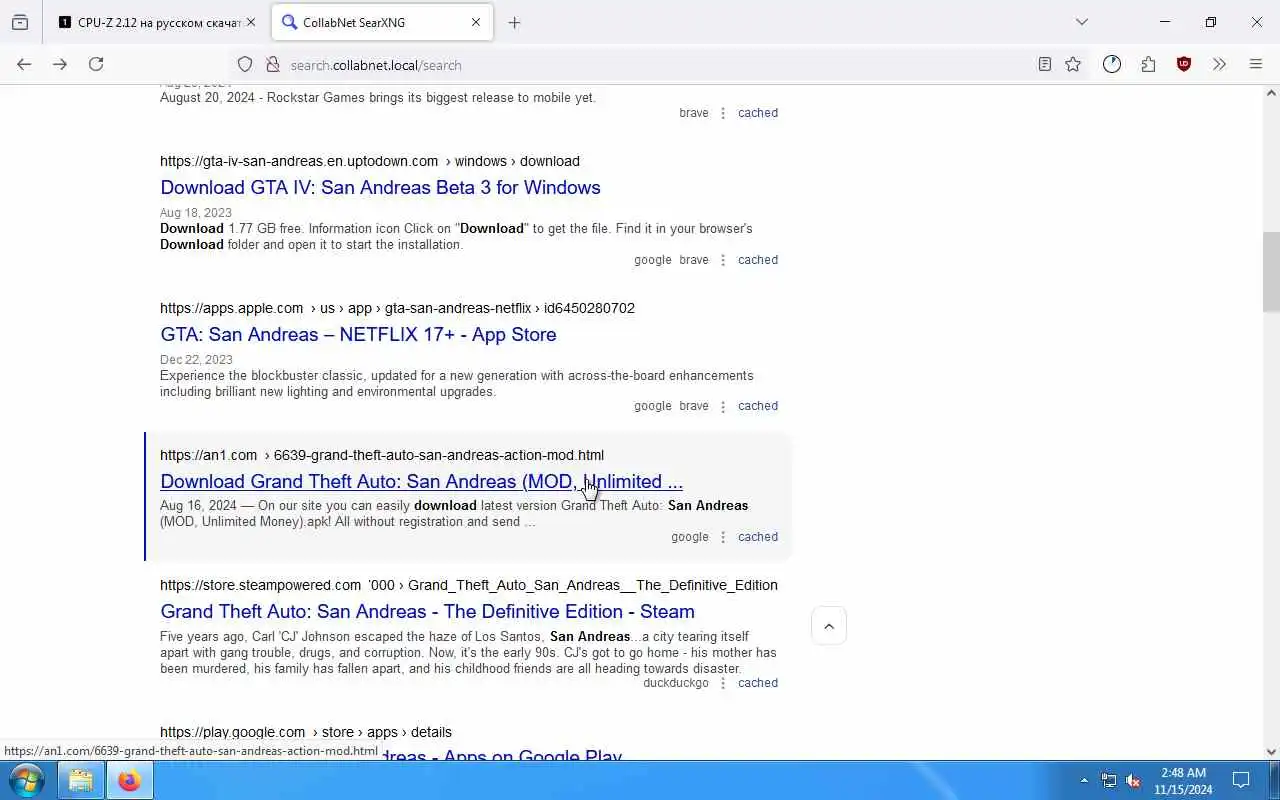Screen dimensions: 1280x800
Task: Open cached link of the Steam result
Action: pos(758,683)
